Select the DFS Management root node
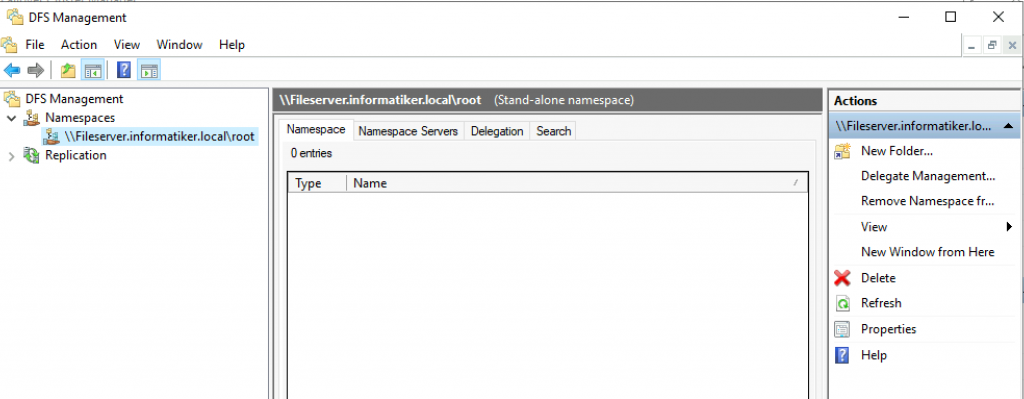1024x399 pixels. 74,99
